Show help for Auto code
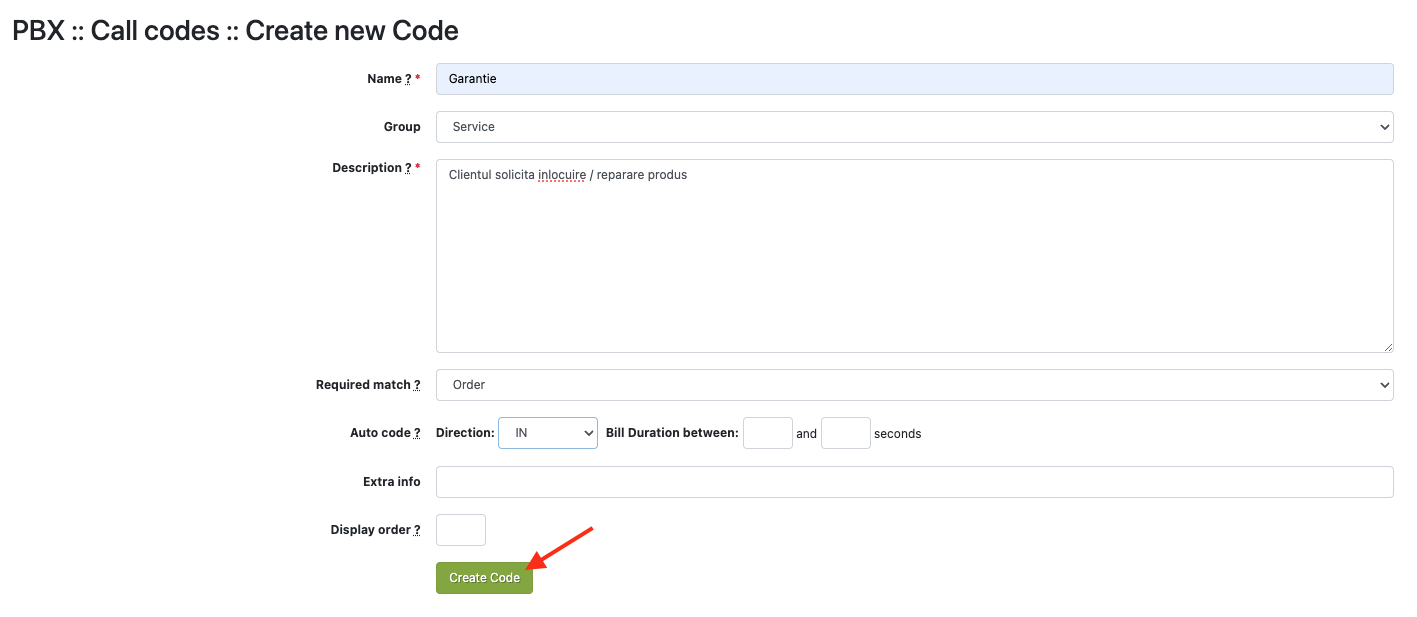1417x617 pixels. tap(417, 433)
